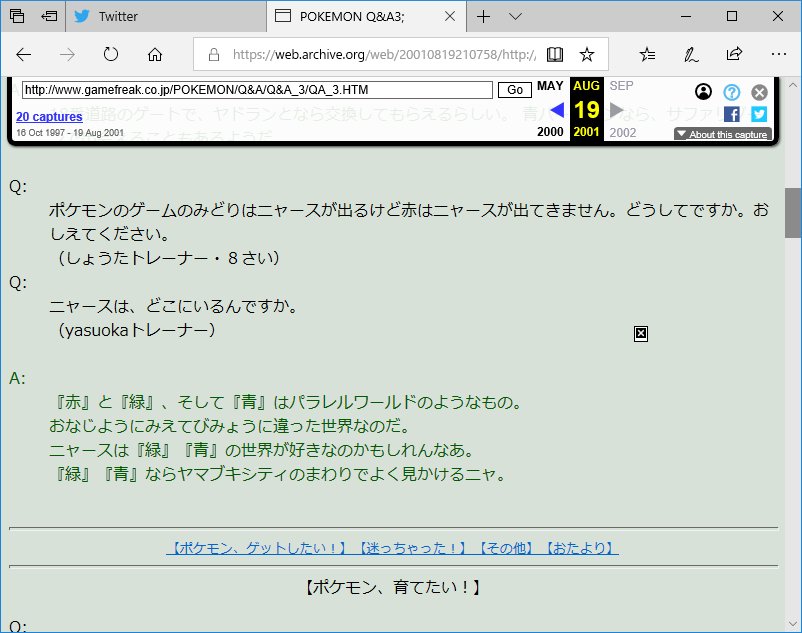Click the green A: label
Viewport: 802px width, 633px height.
[x=17, y=378]
